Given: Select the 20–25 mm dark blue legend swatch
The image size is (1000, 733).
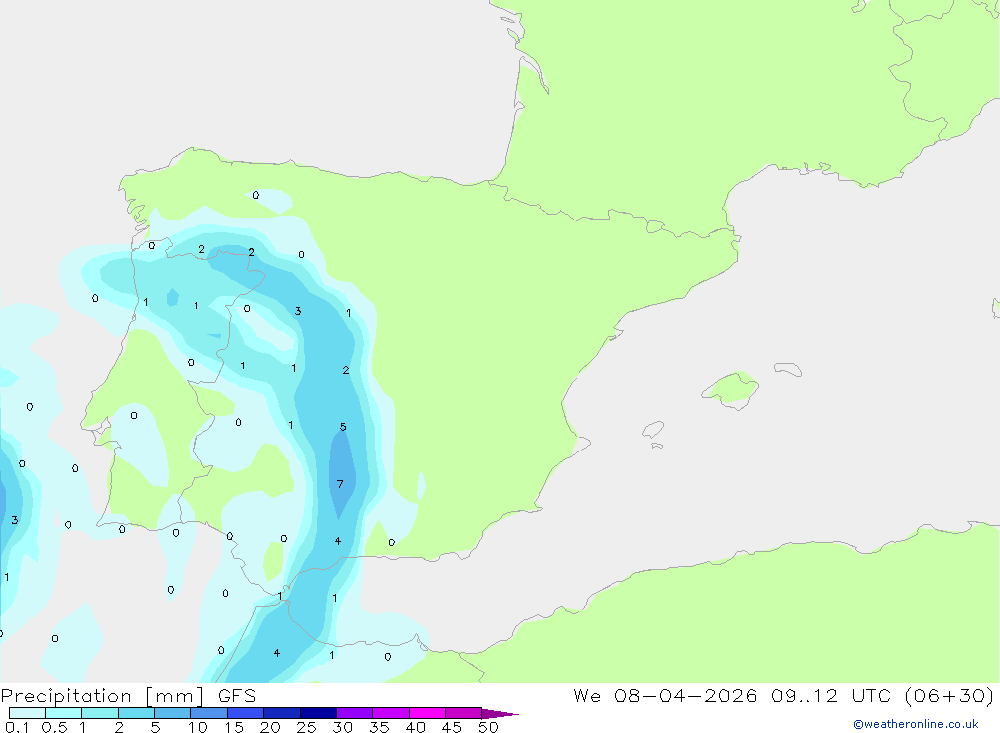Looking at the screenshot, I should click(x=281, y=713).
